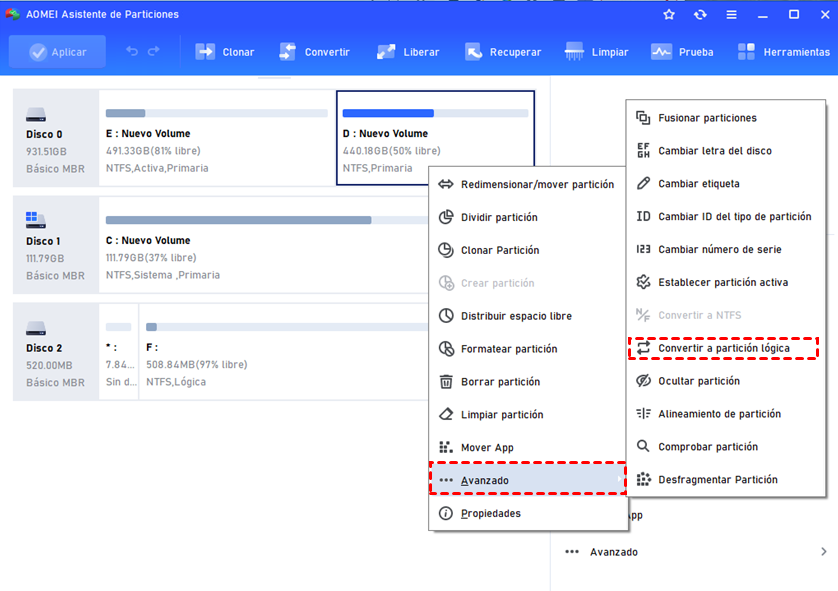The width and height of the screenshot is (838, 591).
Task: Select partition E: Nuevo Volume
Action: [217, 138]
